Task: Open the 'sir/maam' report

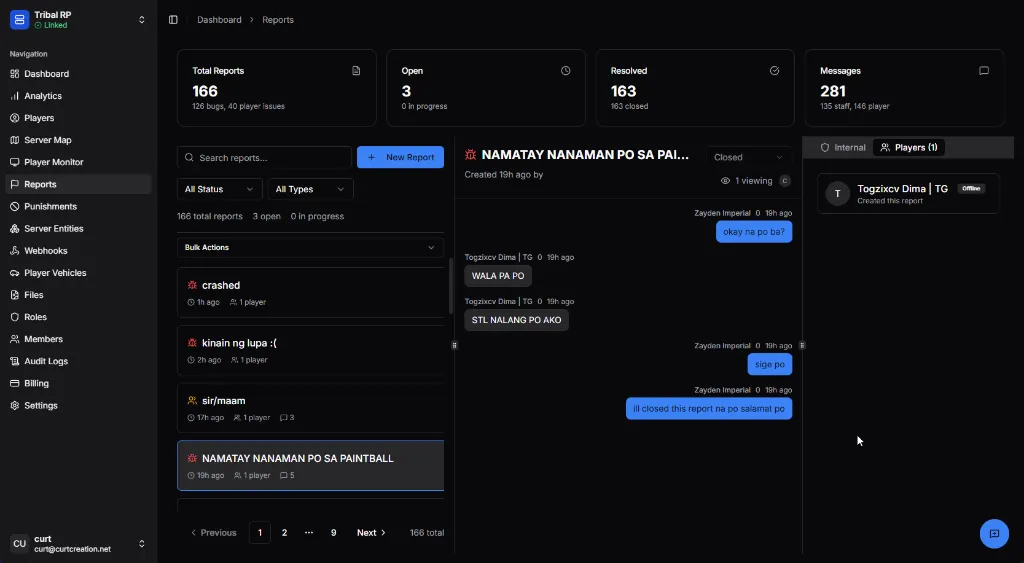Action: [310, 408]
